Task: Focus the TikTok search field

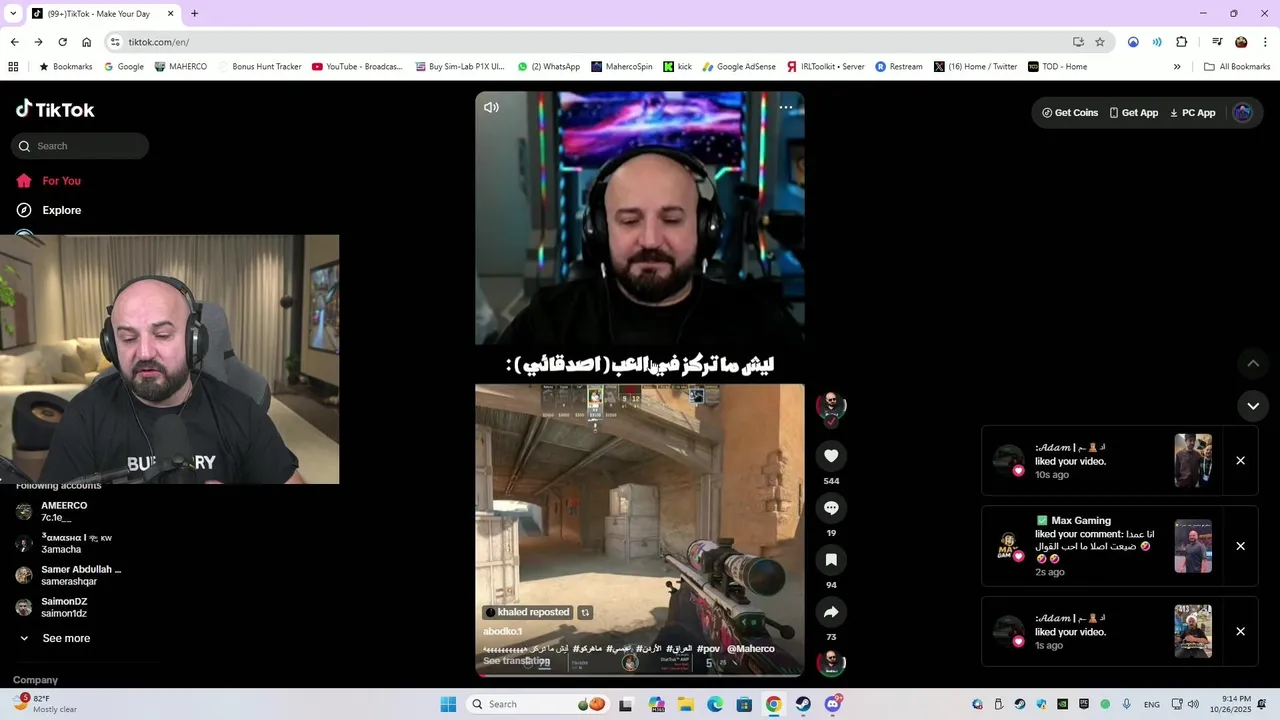Action: tap(80, 146)
